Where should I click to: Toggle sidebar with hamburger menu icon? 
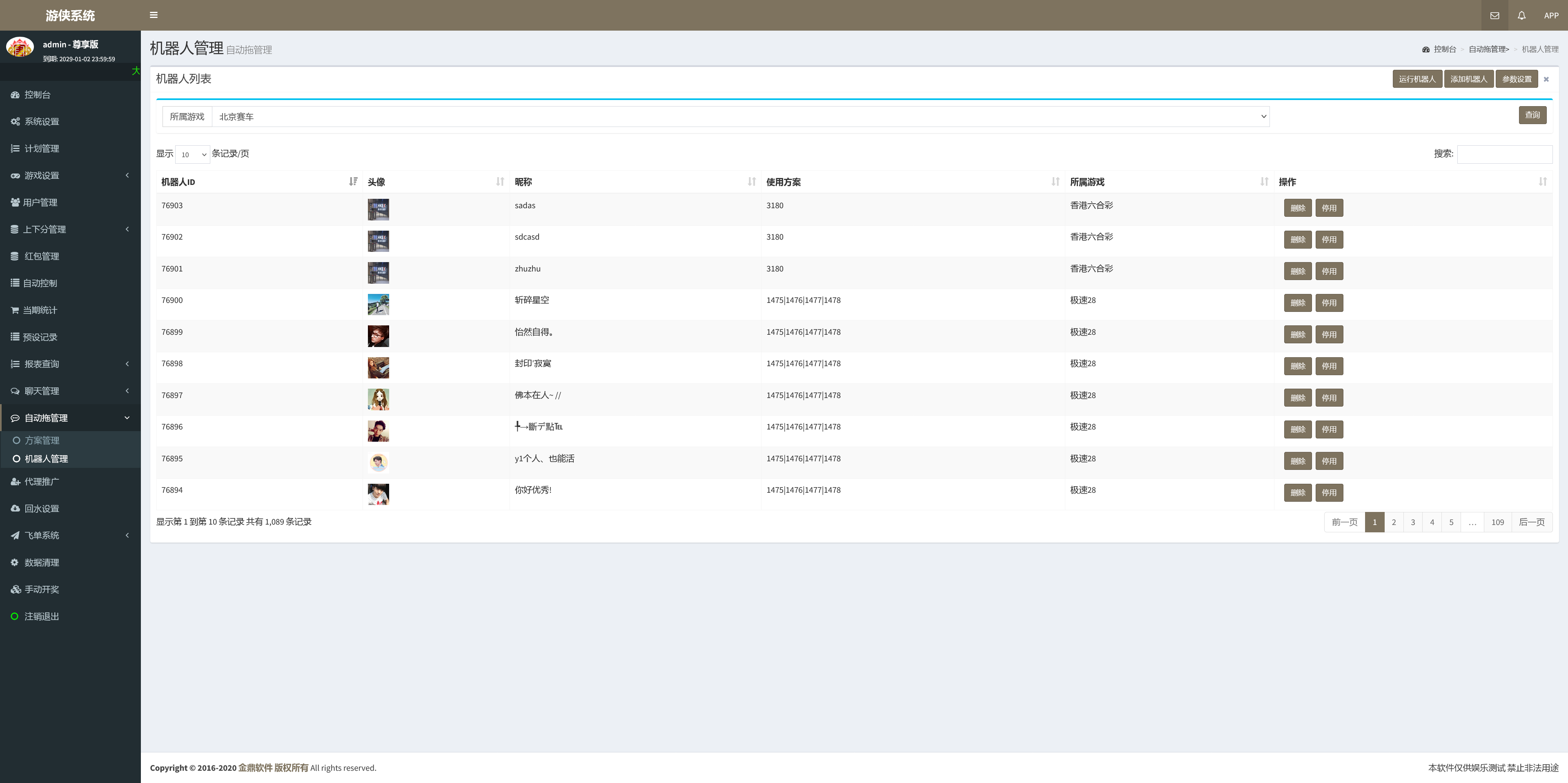pos(154,15)
